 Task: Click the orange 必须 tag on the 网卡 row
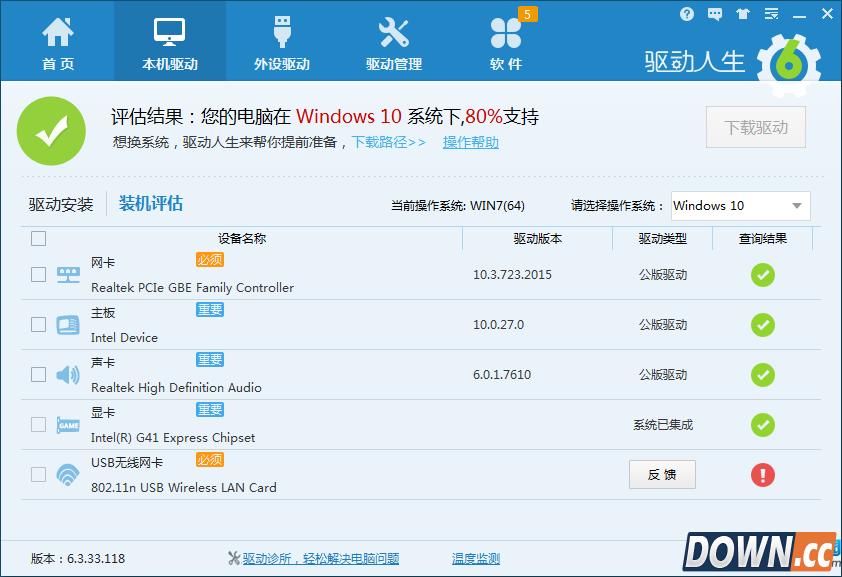(x=209, y=261)
